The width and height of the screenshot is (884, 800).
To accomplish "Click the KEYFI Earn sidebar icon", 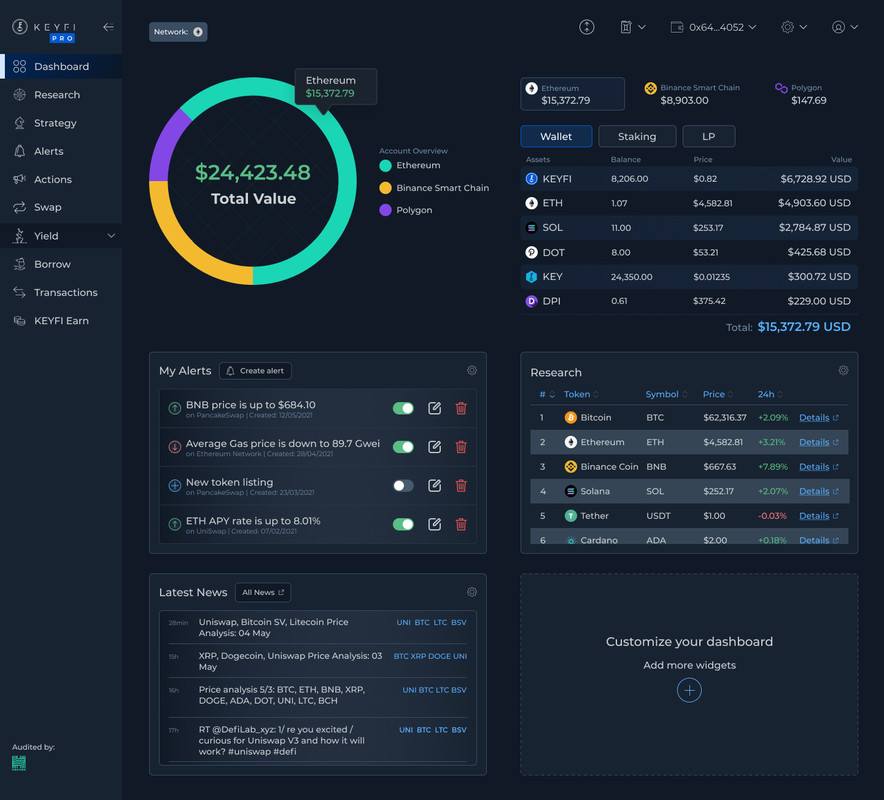I will click(x=20, y=321).
